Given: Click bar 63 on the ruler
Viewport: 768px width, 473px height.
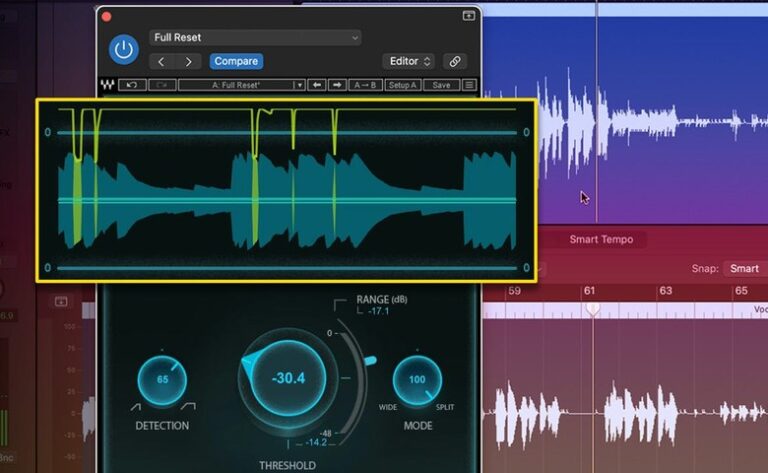Looking at the screenshot, I should pos(666,291).
